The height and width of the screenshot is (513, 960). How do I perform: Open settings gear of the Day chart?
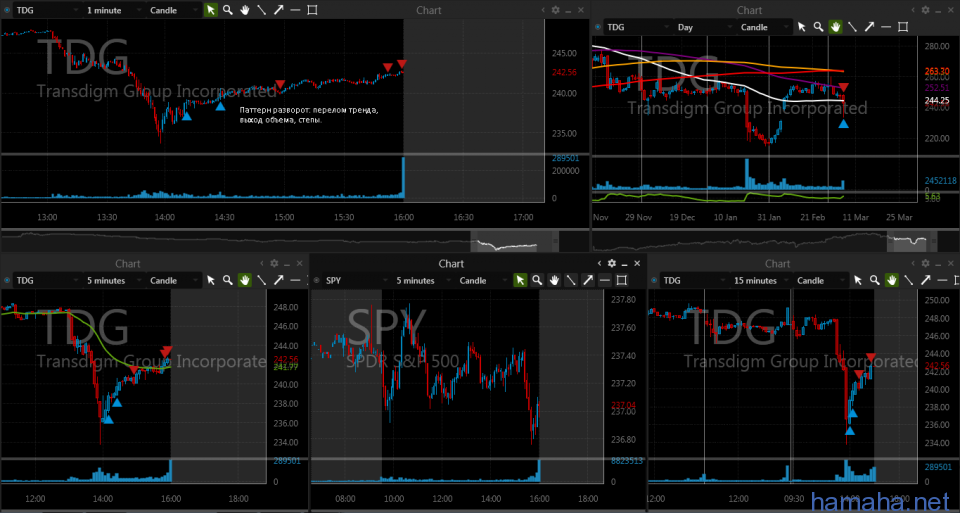[x=925, y=10]
